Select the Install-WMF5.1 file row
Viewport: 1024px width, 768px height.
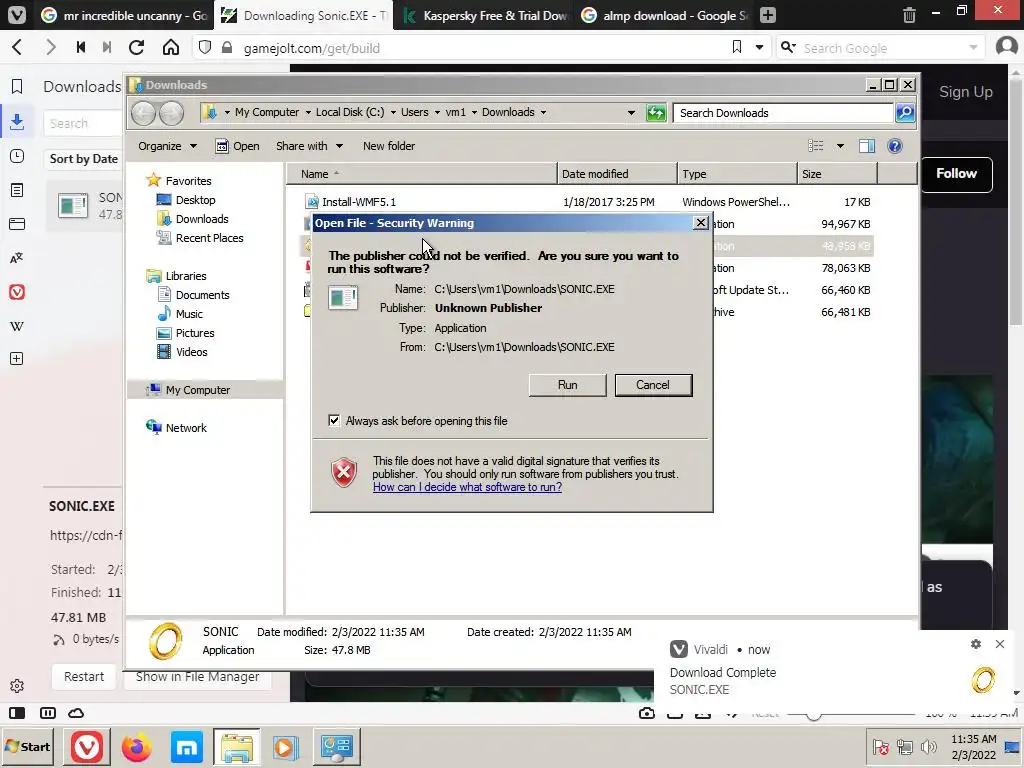point(588,202)
